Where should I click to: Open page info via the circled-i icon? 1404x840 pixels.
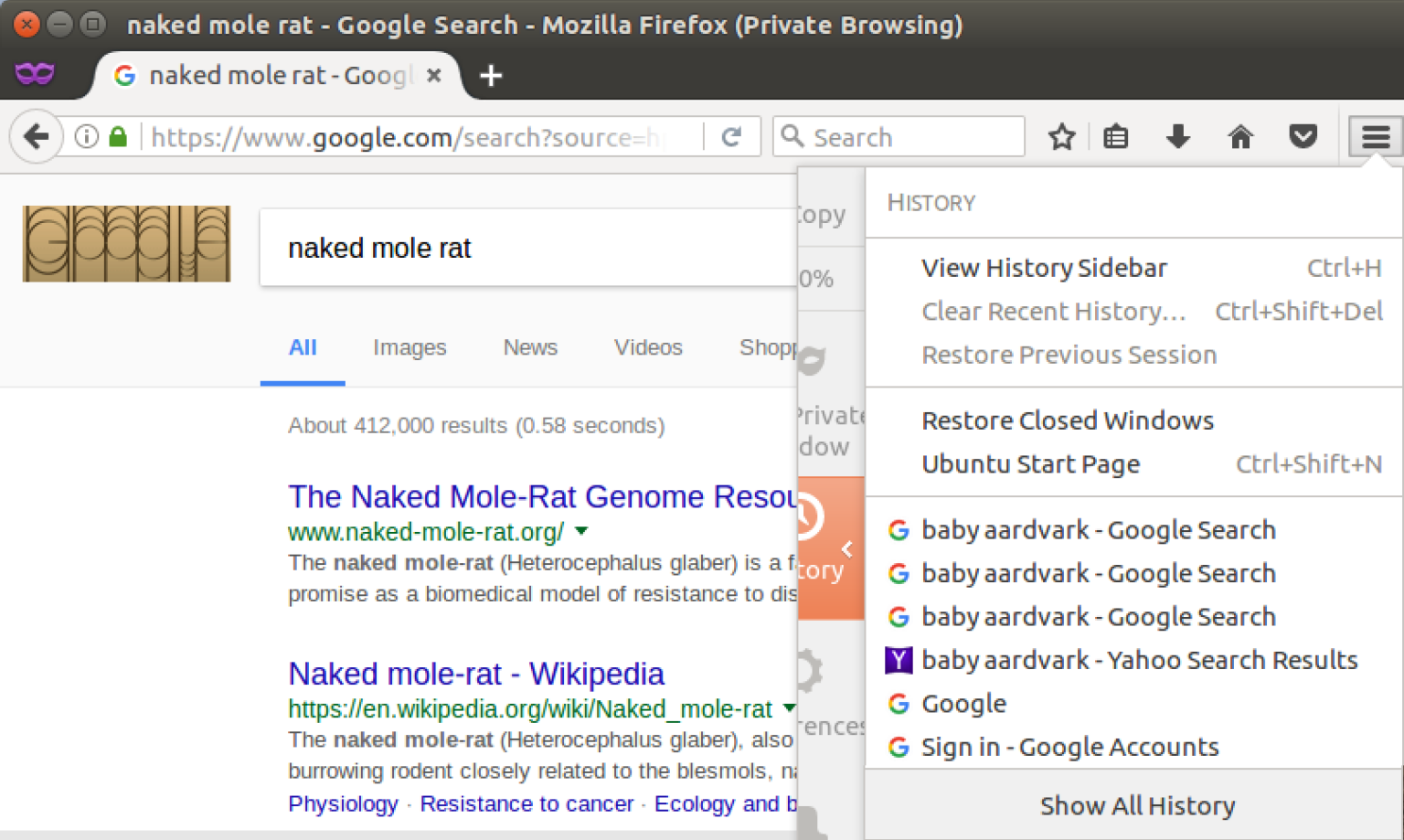pyautogui.click(x=85, y=136)
